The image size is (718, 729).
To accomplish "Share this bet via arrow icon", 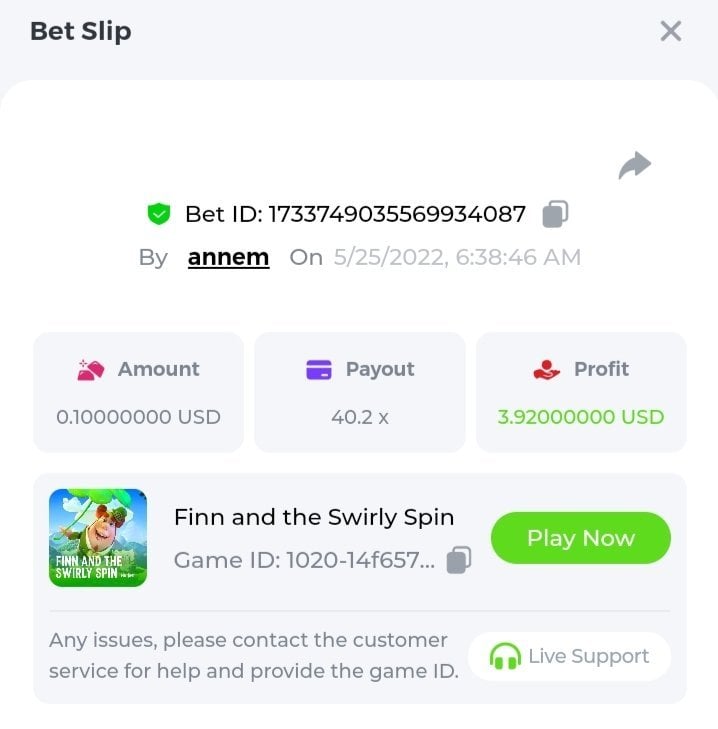I will (634, 165).
